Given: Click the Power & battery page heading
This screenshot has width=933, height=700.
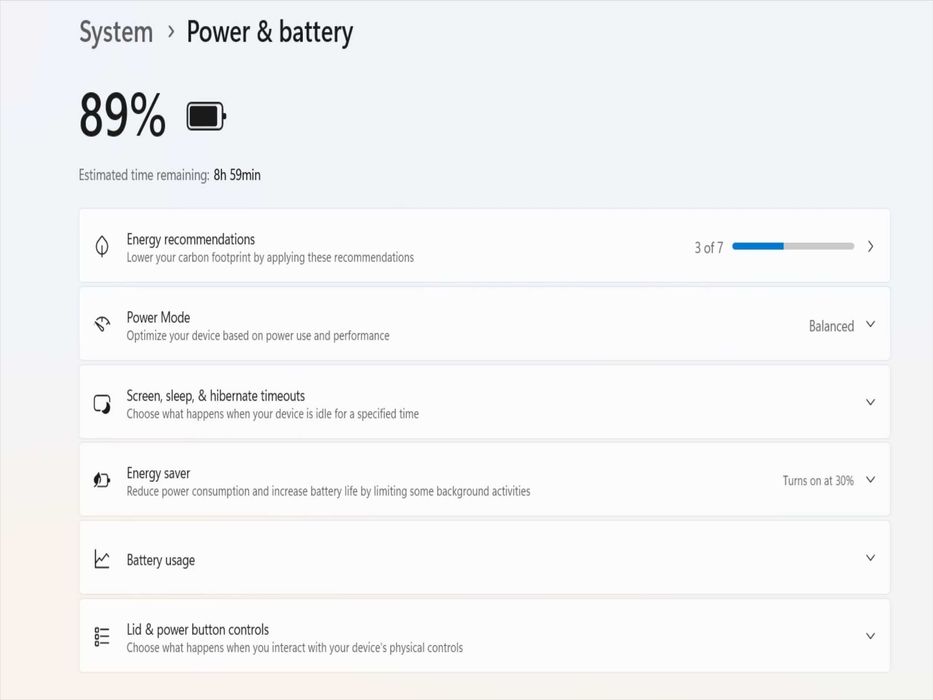Looking at the screenshot, I should click(270, 32).
